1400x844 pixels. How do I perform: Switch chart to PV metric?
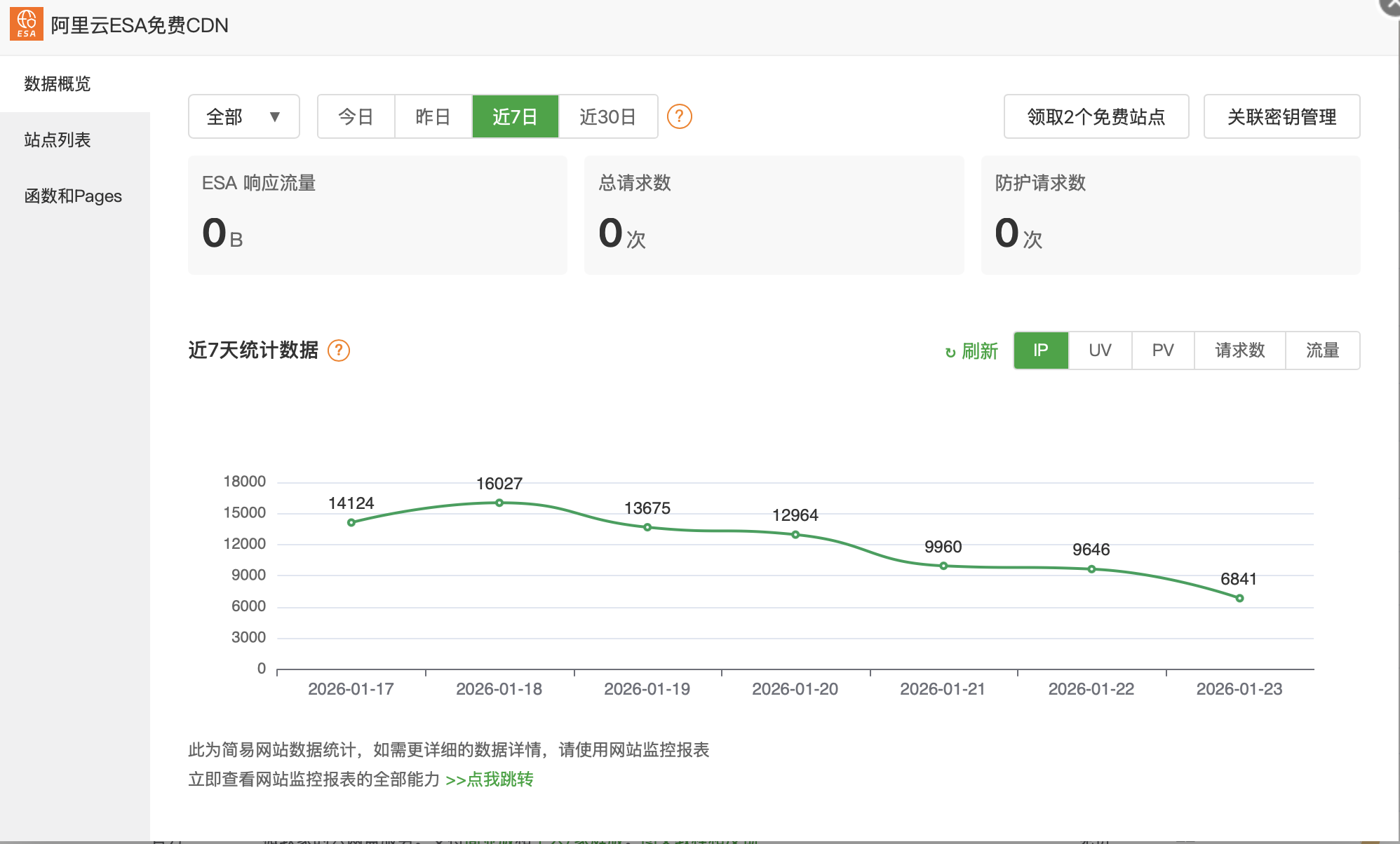(x=1162, y=350)
